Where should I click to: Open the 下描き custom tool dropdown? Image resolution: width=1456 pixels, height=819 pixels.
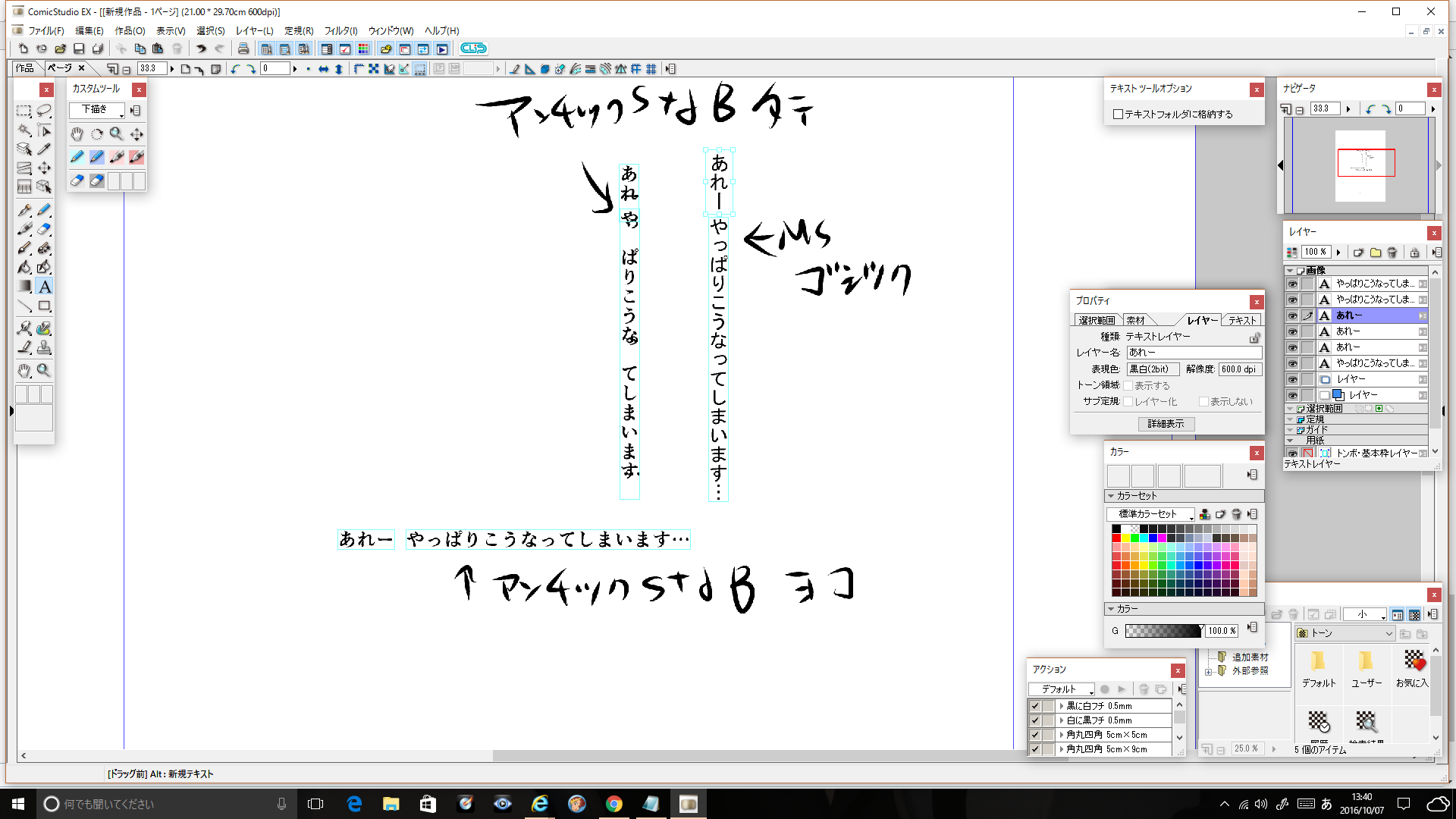[97, 111]
